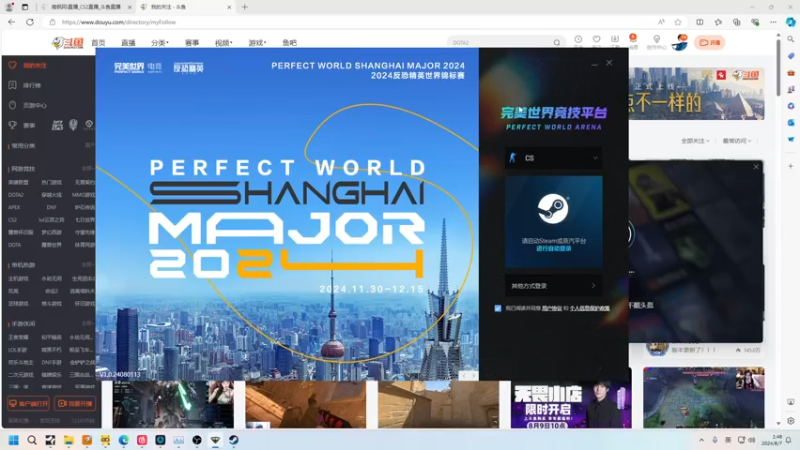
Task: Click the search magnifier icon in Douyu header
Action: tap(557, 43)
